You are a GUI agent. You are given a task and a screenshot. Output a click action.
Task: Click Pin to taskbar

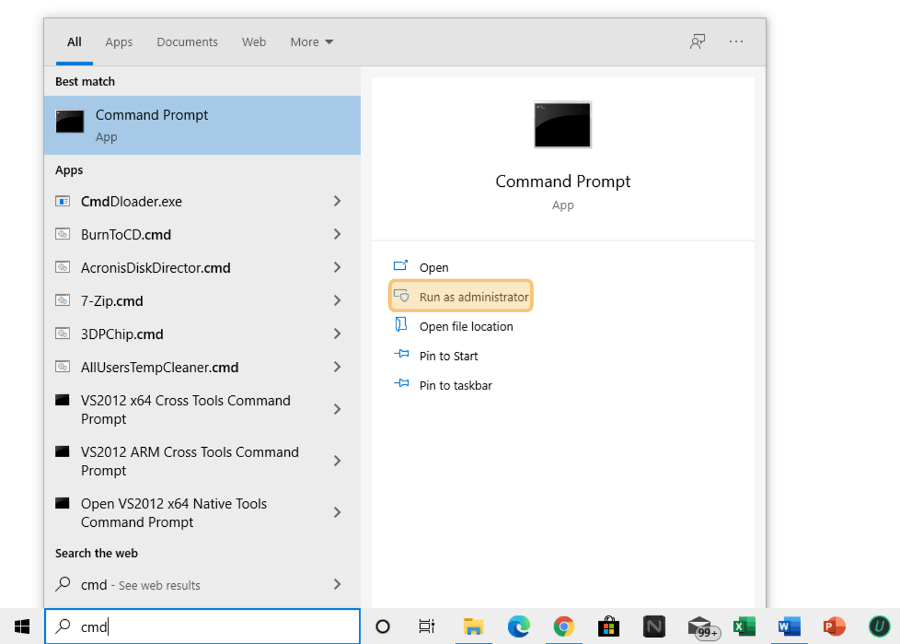point(443,385)
